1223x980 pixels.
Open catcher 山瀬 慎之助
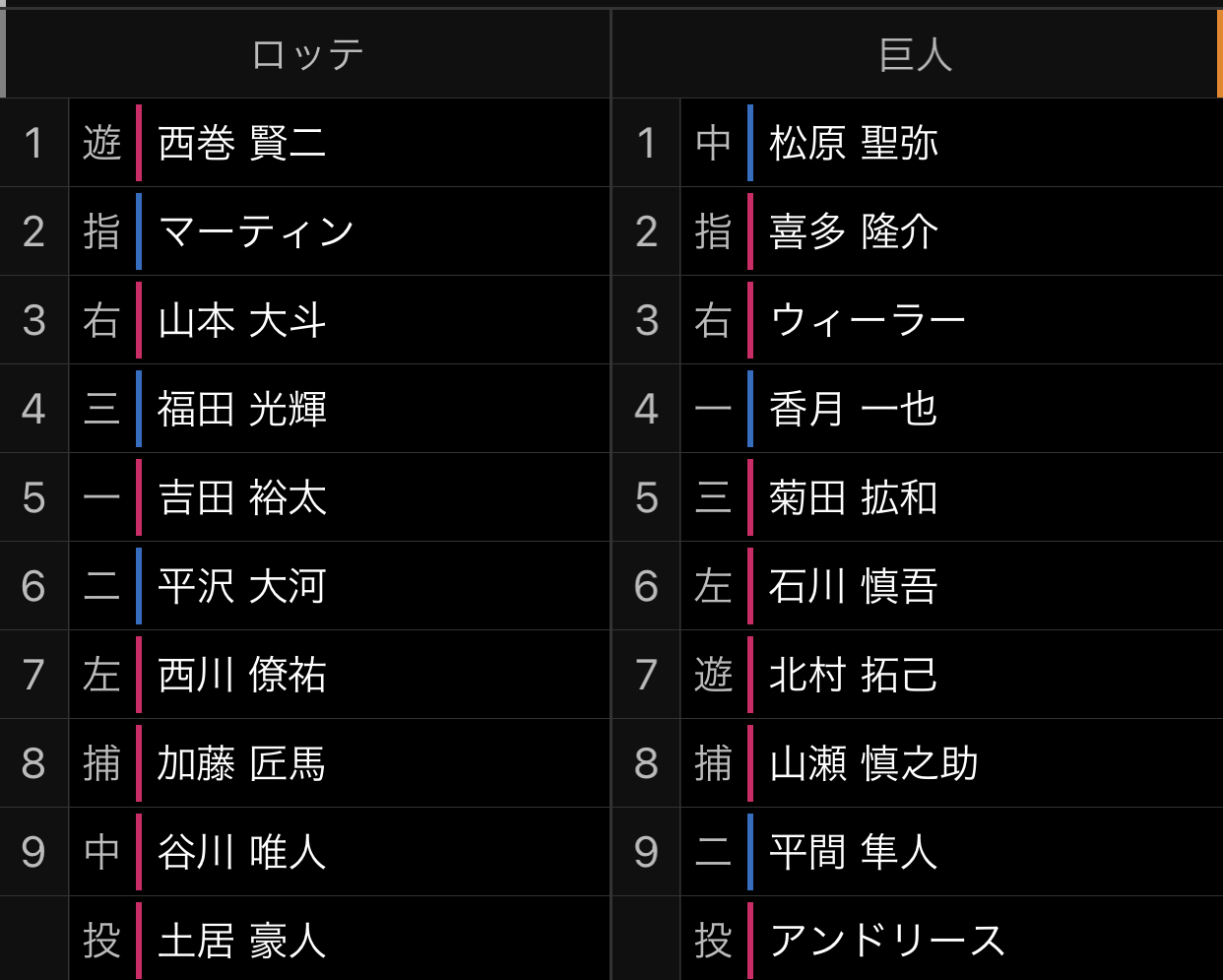(x=873, y=763)
